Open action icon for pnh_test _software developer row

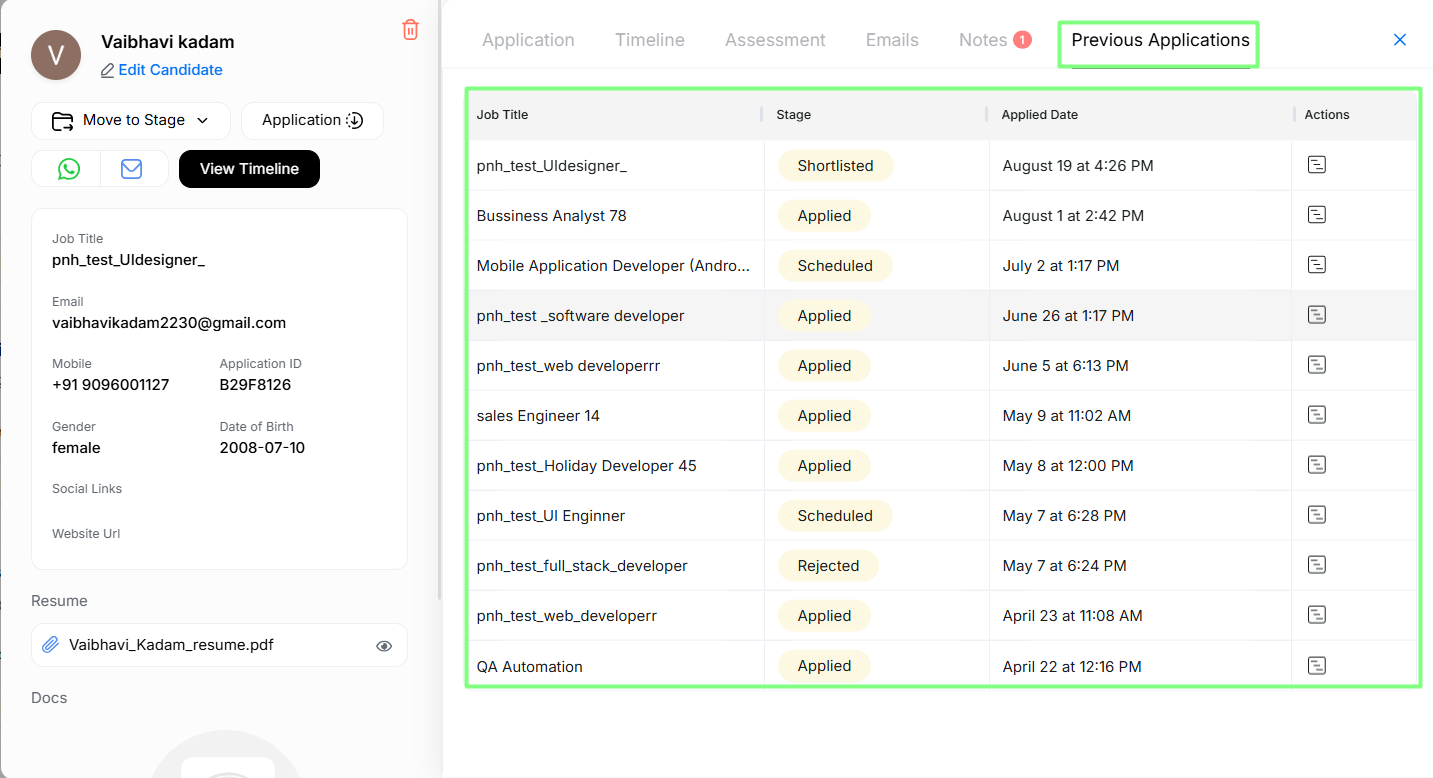tap(1317, 315)
